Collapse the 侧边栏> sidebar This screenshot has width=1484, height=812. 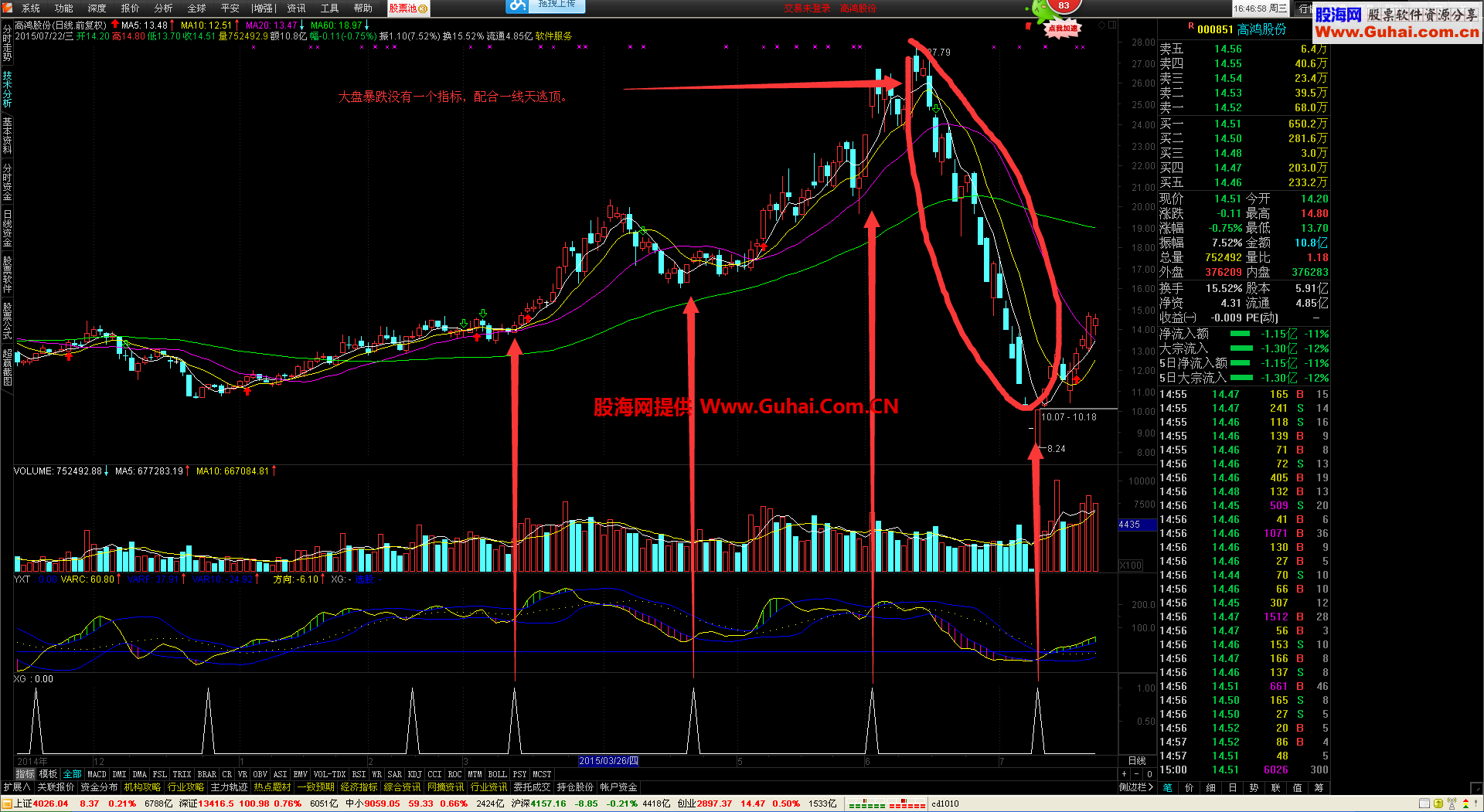click(x=1136, y=787)
